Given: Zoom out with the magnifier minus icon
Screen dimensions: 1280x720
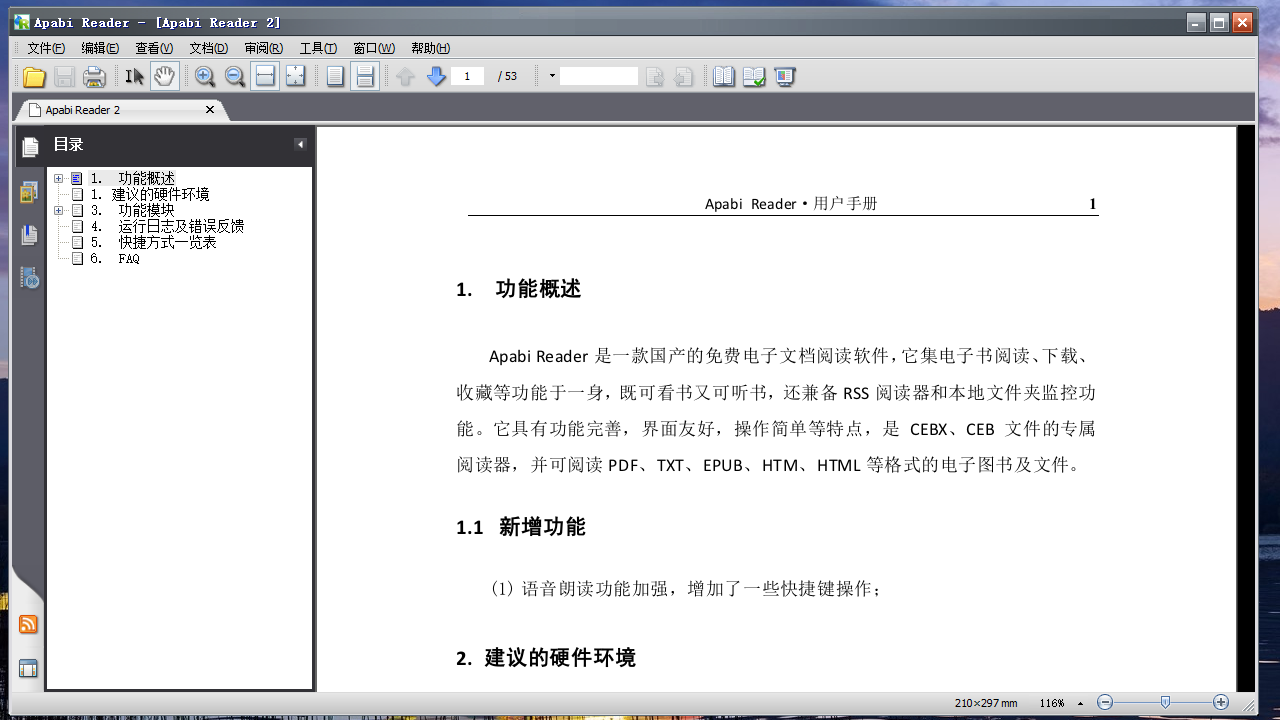Looking at the screenshot, I should click(233, 76).
